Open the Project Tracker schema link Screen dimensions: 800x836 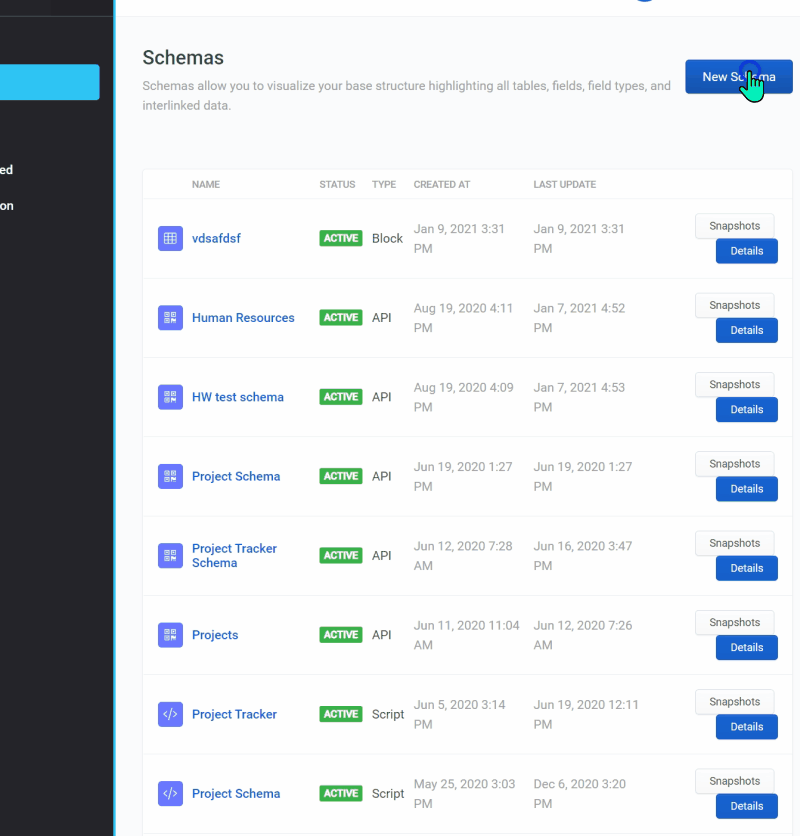[234, 714]
